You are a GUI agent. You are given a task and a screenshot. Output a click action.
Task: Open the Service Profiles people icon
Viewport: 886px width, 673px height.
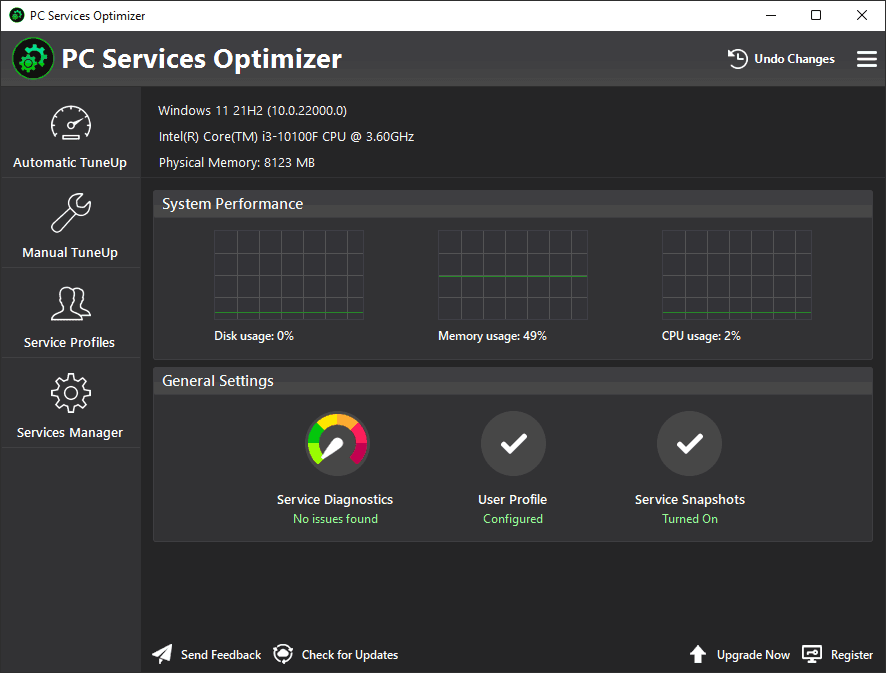click(x=71, y=303)
